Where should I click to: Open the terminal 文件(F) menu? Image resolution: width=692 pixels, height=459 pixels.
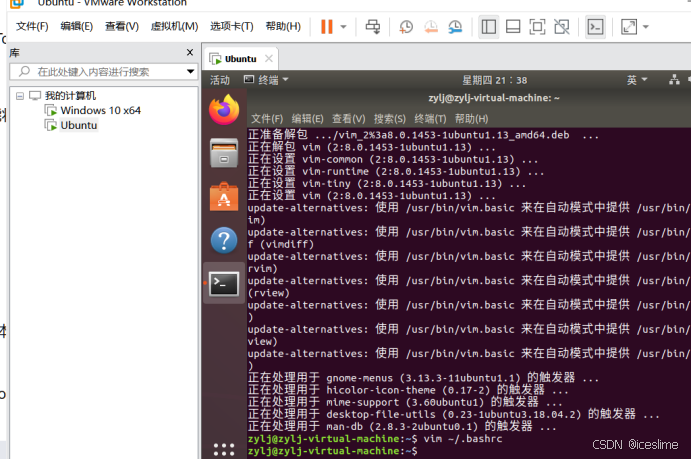(267, 119)
